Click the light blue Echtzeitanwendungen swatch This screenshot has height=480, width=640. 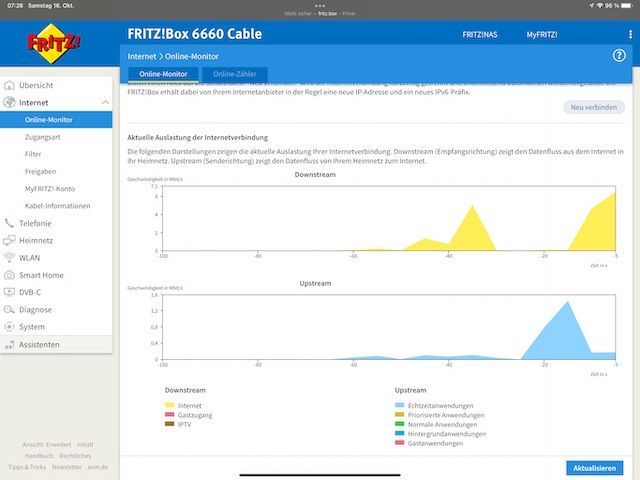point(400,405)
